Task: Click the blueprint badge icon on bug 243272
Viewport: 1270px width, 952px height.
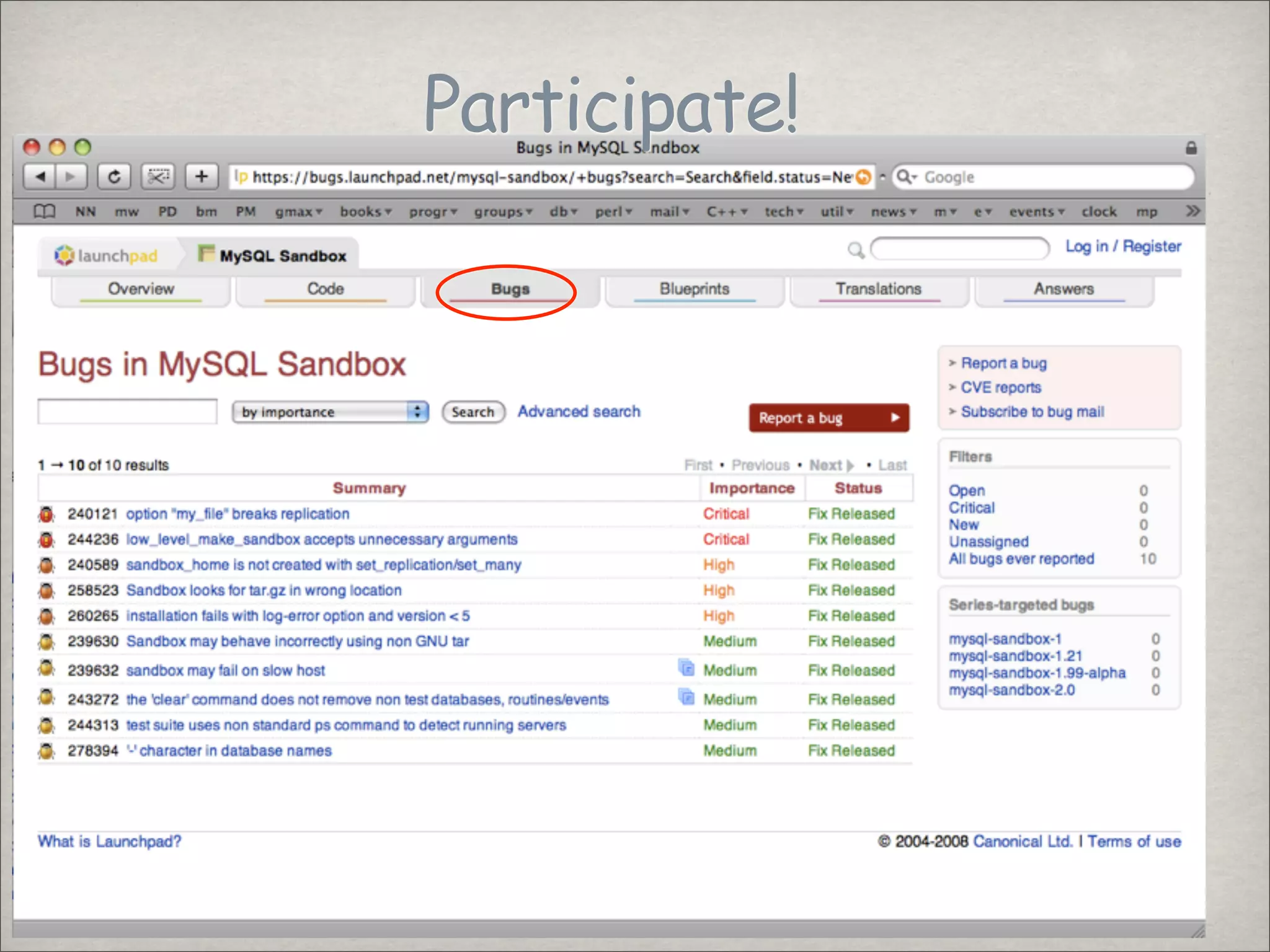Action: (686, 697)
